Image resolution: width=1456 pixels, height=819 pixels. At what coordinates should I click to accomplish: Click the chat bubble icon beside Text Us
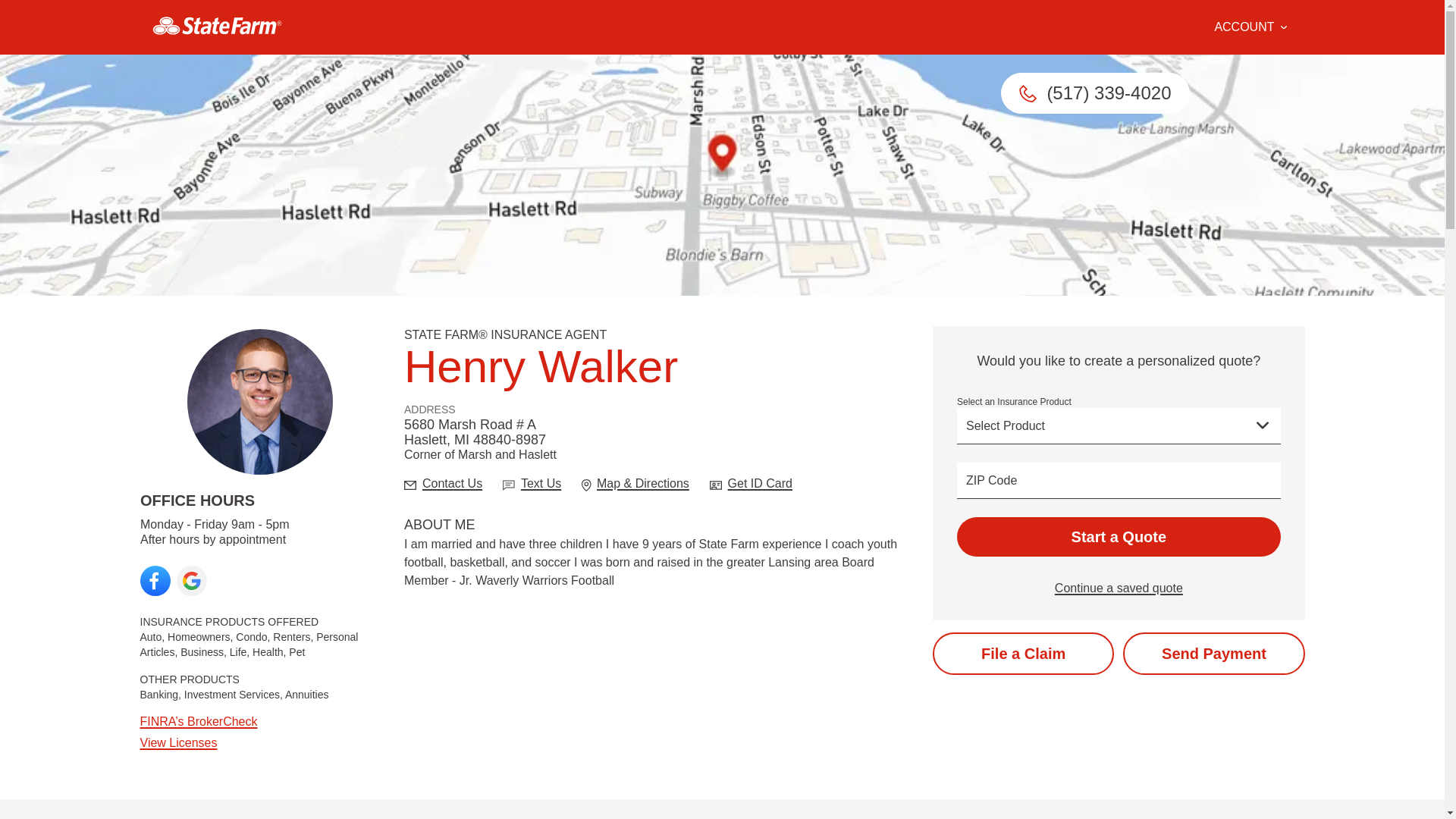tap(509, 485)
